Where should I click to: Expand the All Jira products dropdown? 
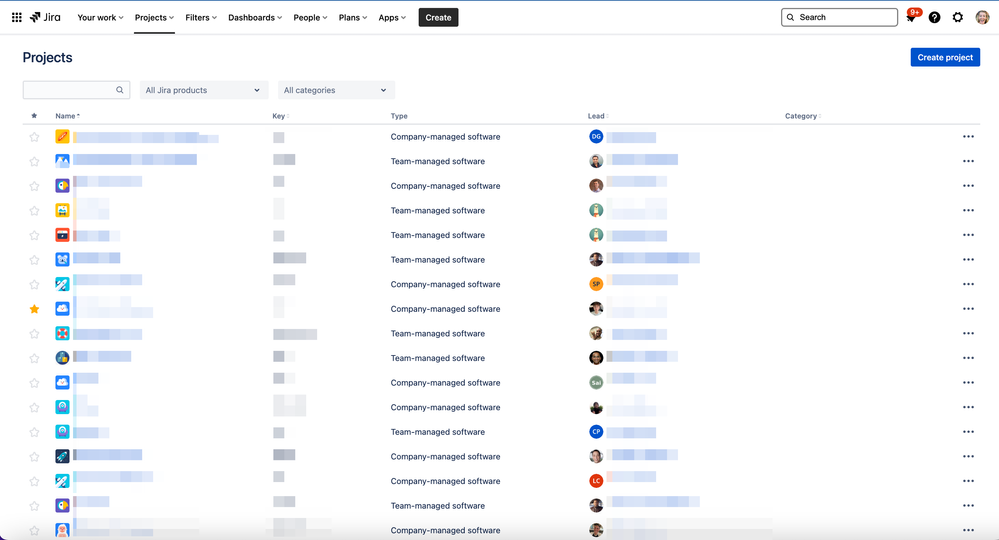point(203,90)
